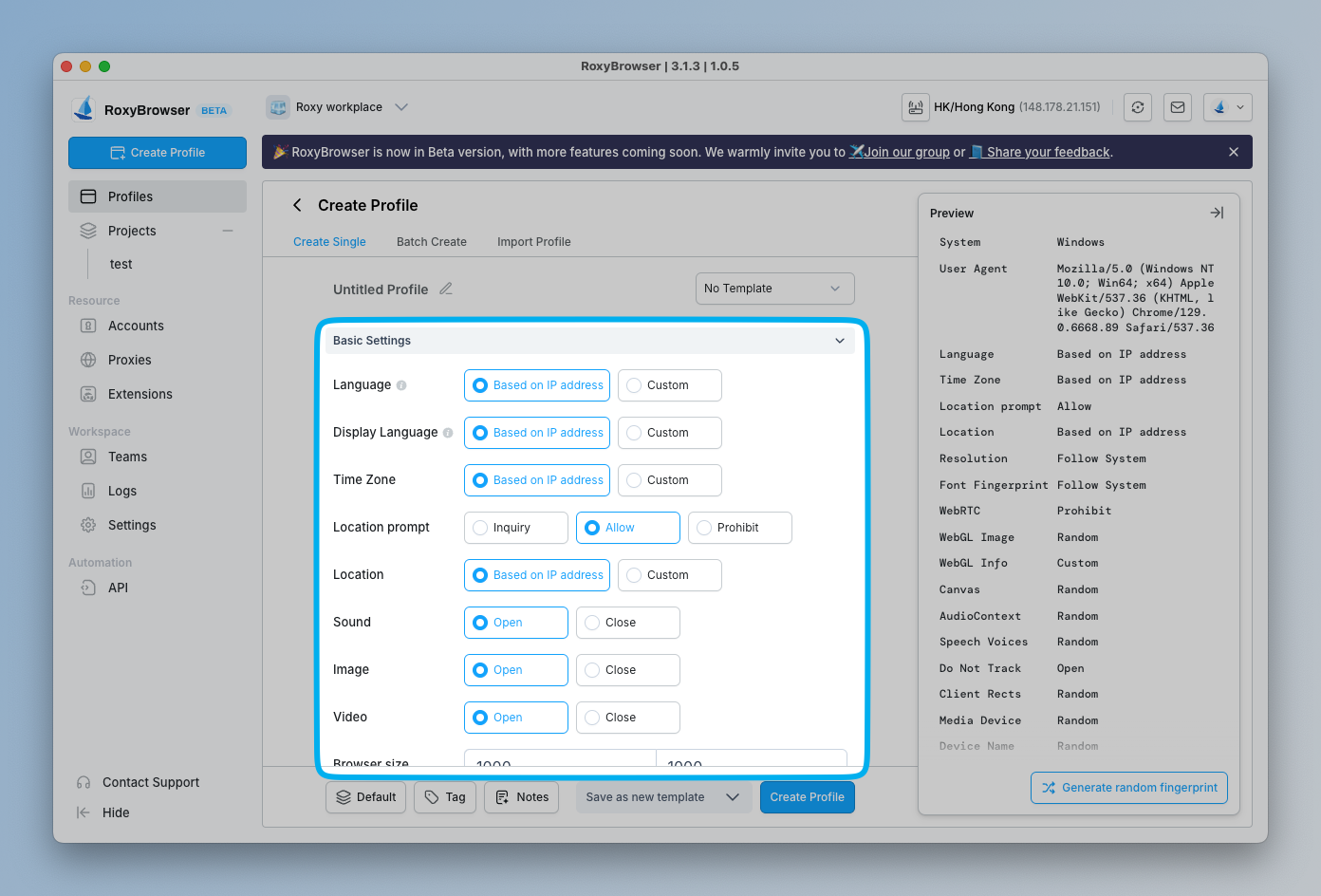
Task: Click the refresh icon in top bar
Action: [x=1138, y=107]
